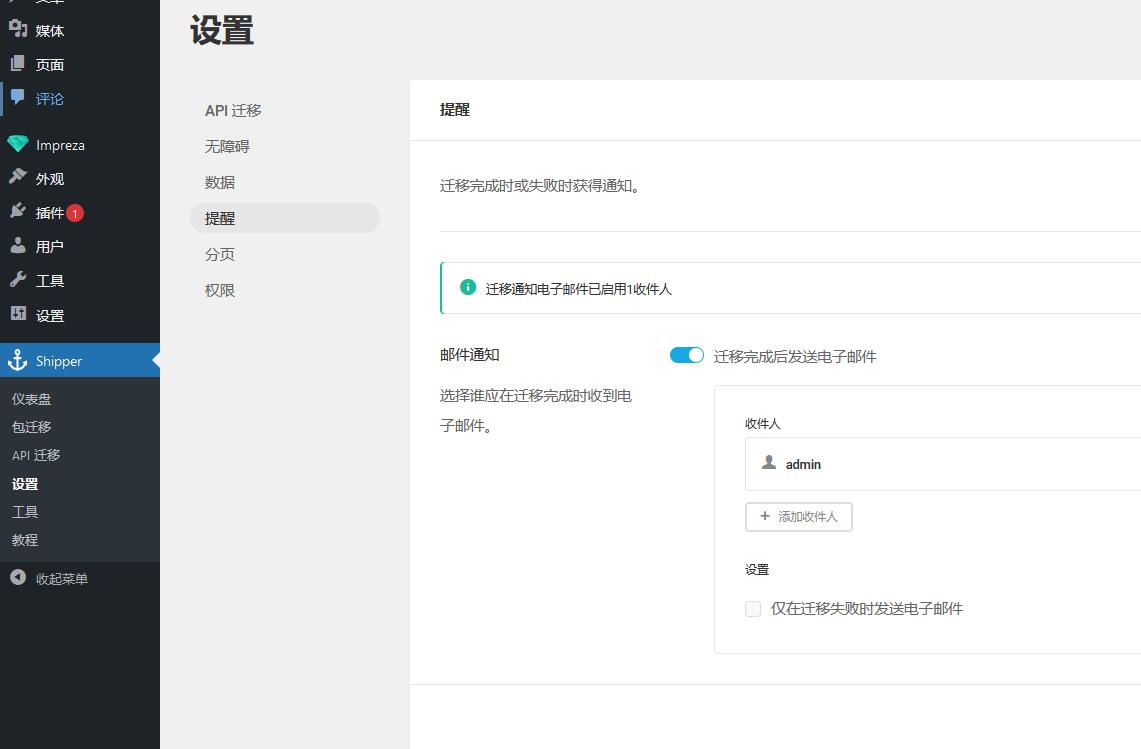Select the 数据 settings tab

coord(220,182)
